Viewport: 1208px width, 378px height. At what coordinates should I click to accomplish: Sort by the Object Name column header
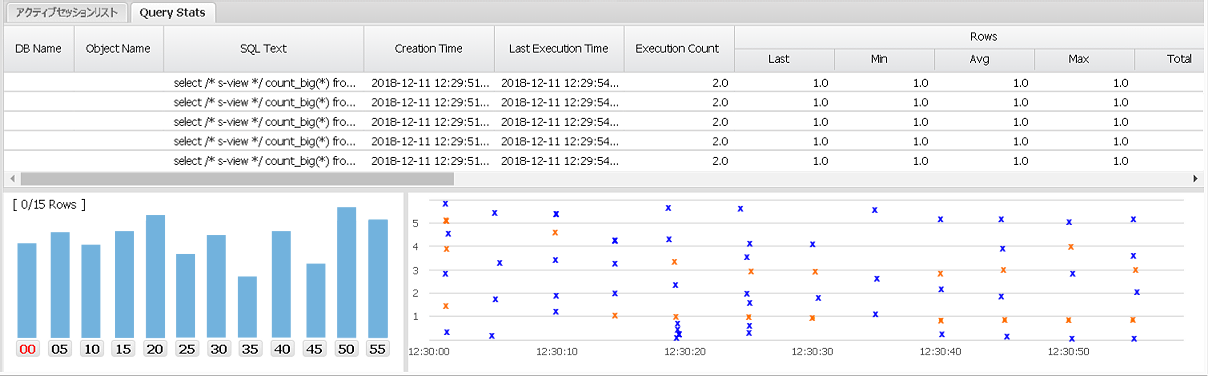coord(119,47)
